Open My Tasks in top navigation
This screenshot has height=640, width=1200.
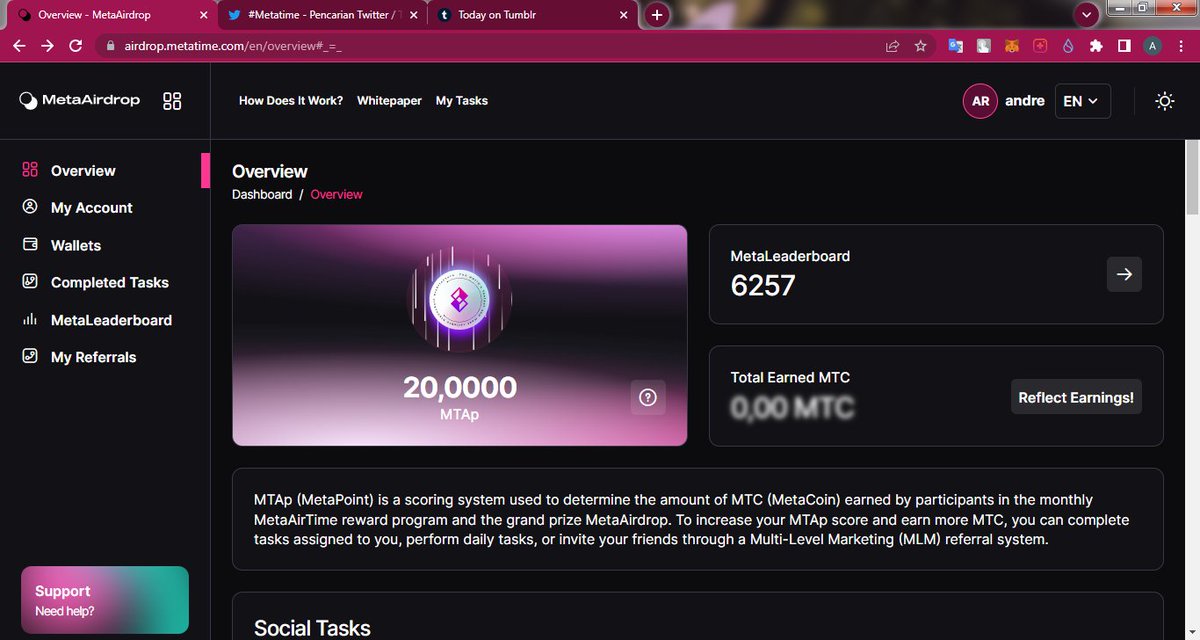click(x=462, y=101)
